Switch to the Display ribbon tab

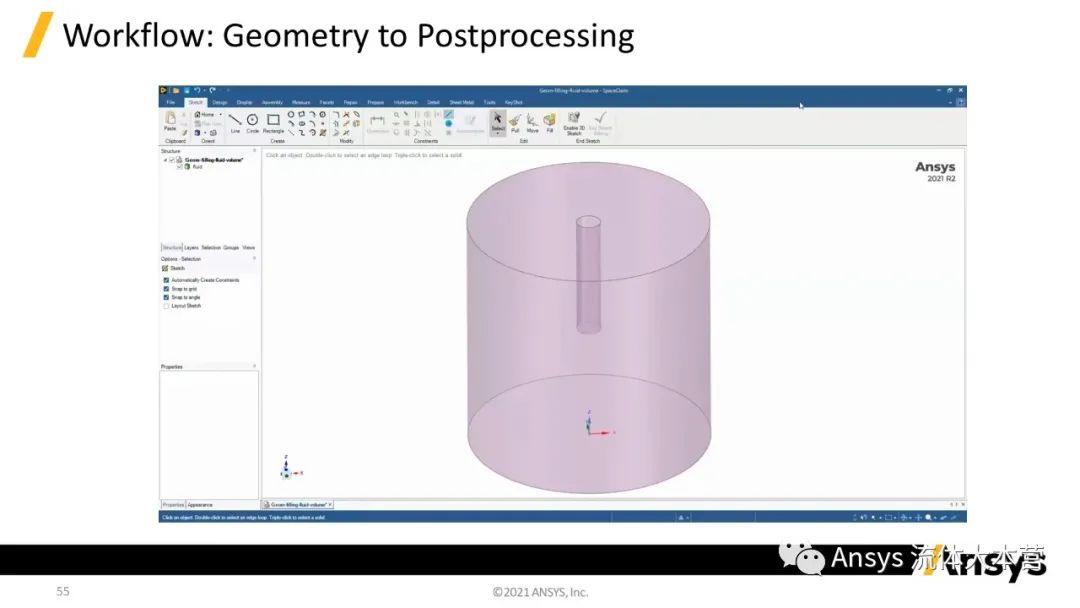(x=245, y=102)
